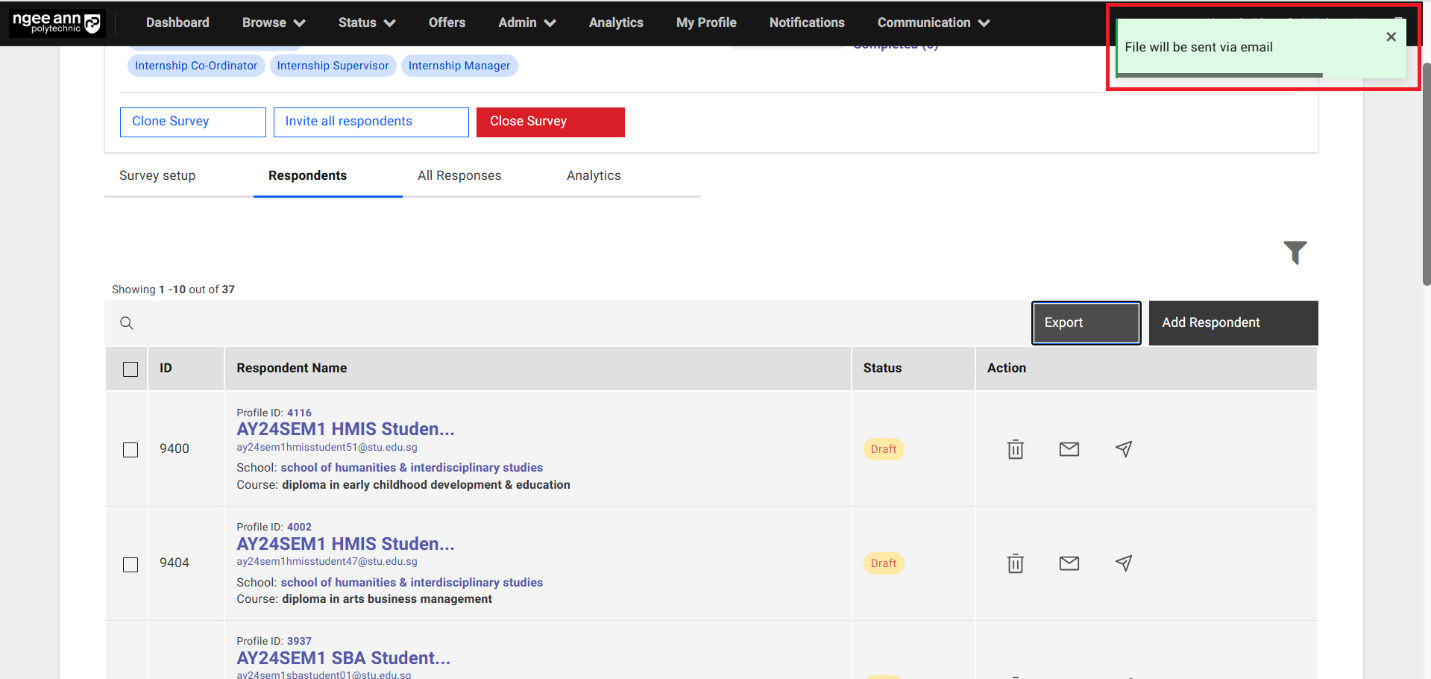Open the respondent search magnifier icon

coord(126,323)
